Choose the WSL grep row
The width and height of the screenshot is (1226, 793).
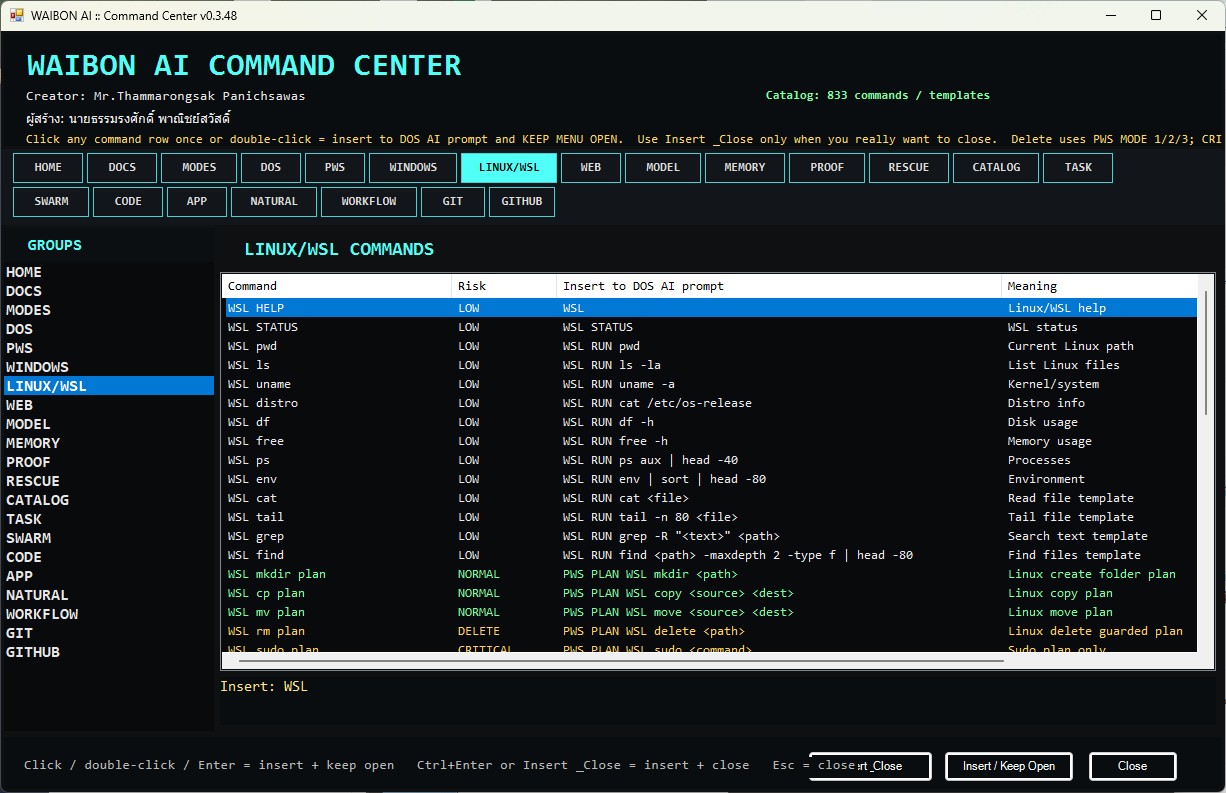click(710, 536)
